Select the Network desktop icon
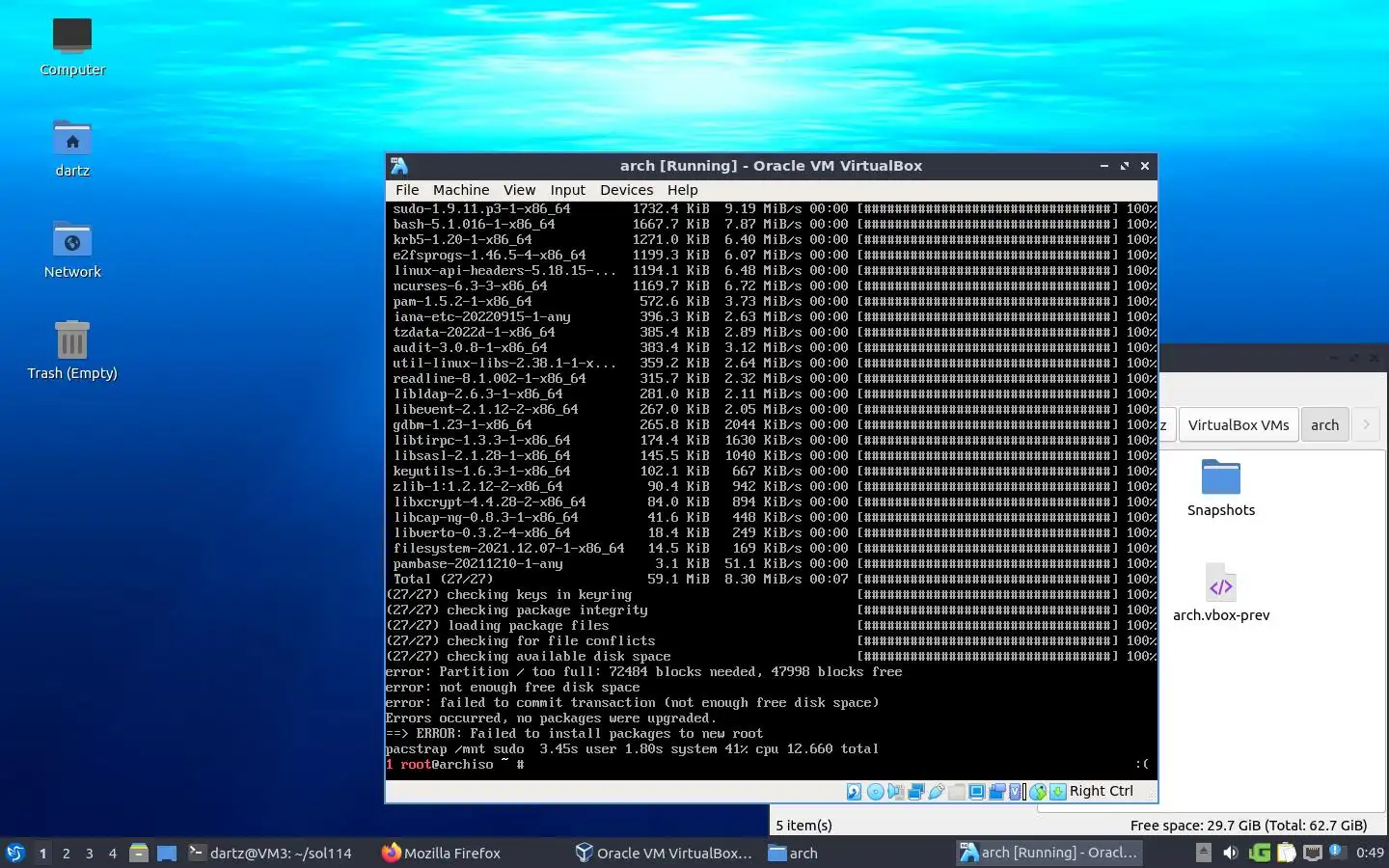This screenshot has height=868, width=1389. (x=72, y=249)
